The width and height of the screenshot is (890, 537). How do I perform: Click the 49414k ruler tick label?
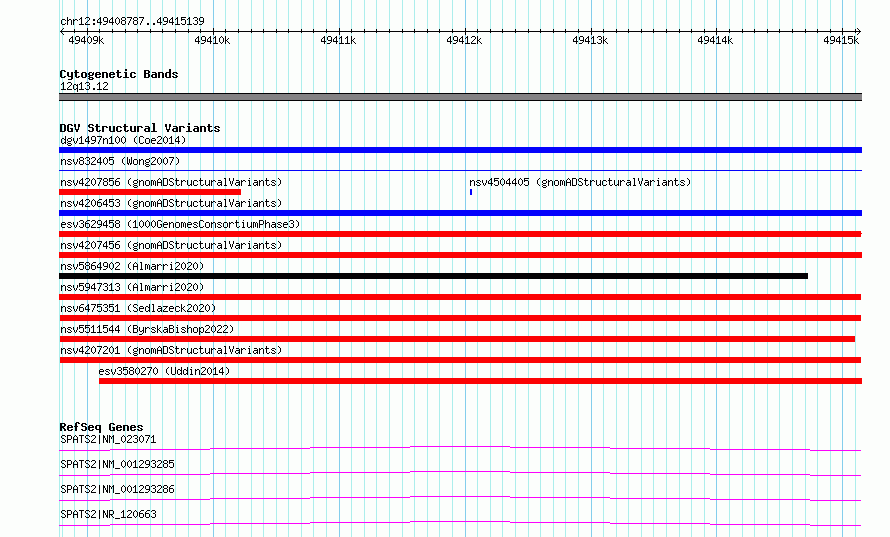715,40
